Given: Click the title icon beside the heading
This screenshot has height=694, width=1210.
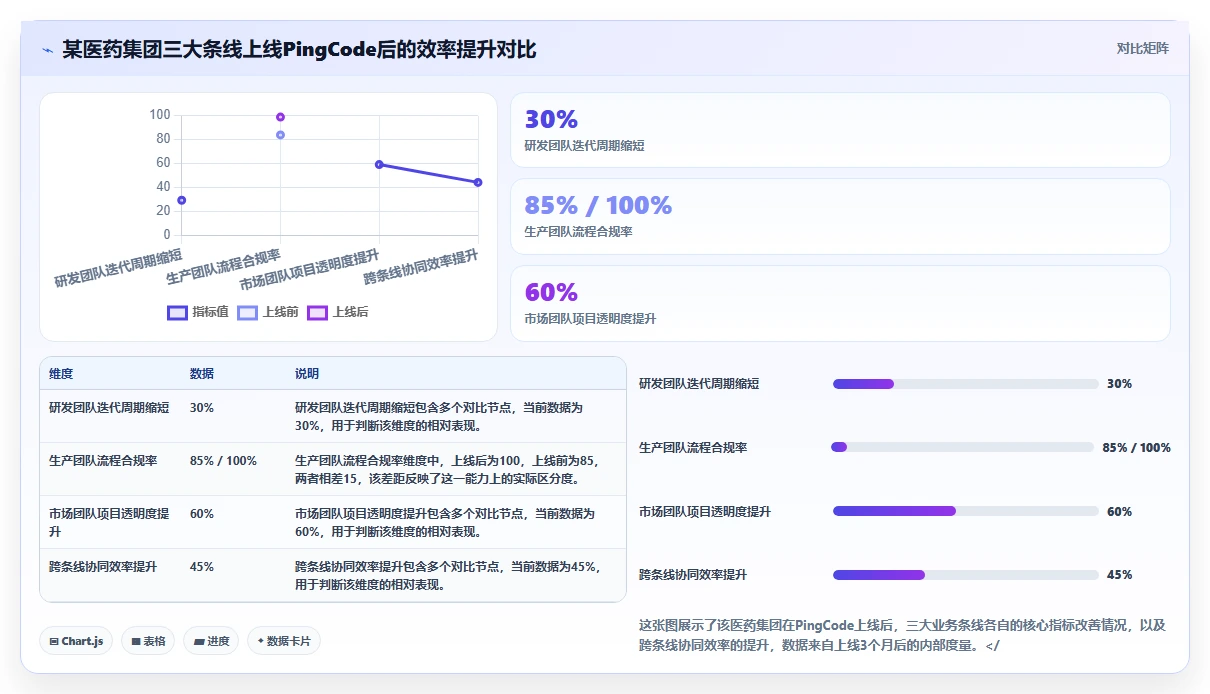Looking at the screenshot, I should (47, 50).
